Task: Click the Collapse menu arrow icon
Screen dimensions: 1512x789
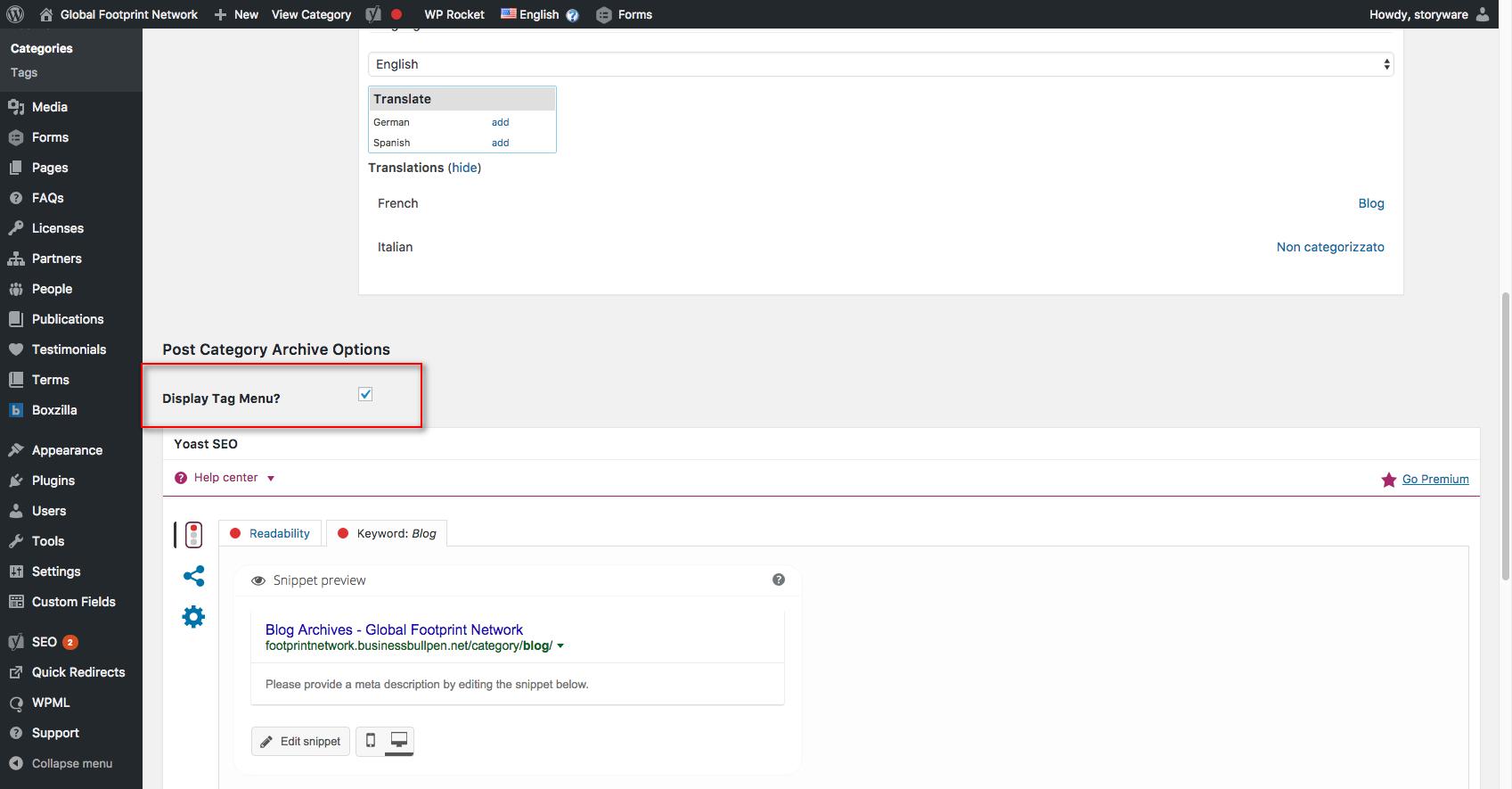Action: [x=15, y=763]
